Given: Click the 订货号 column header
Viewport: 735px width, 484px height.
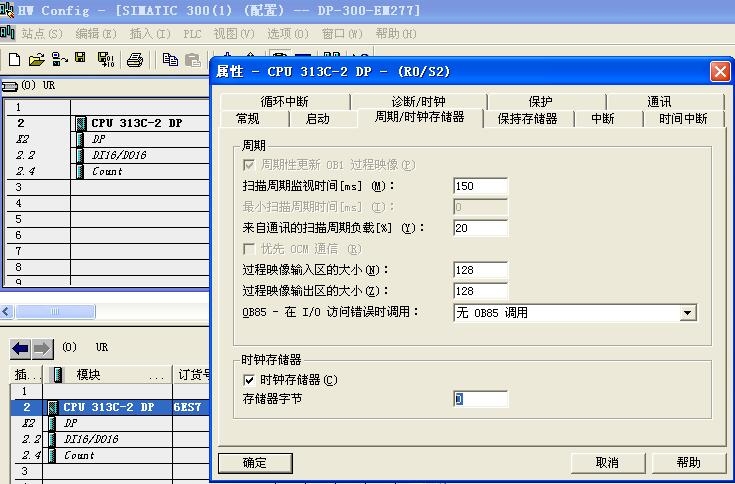Looking at the screenshot, I should point(191,374).
